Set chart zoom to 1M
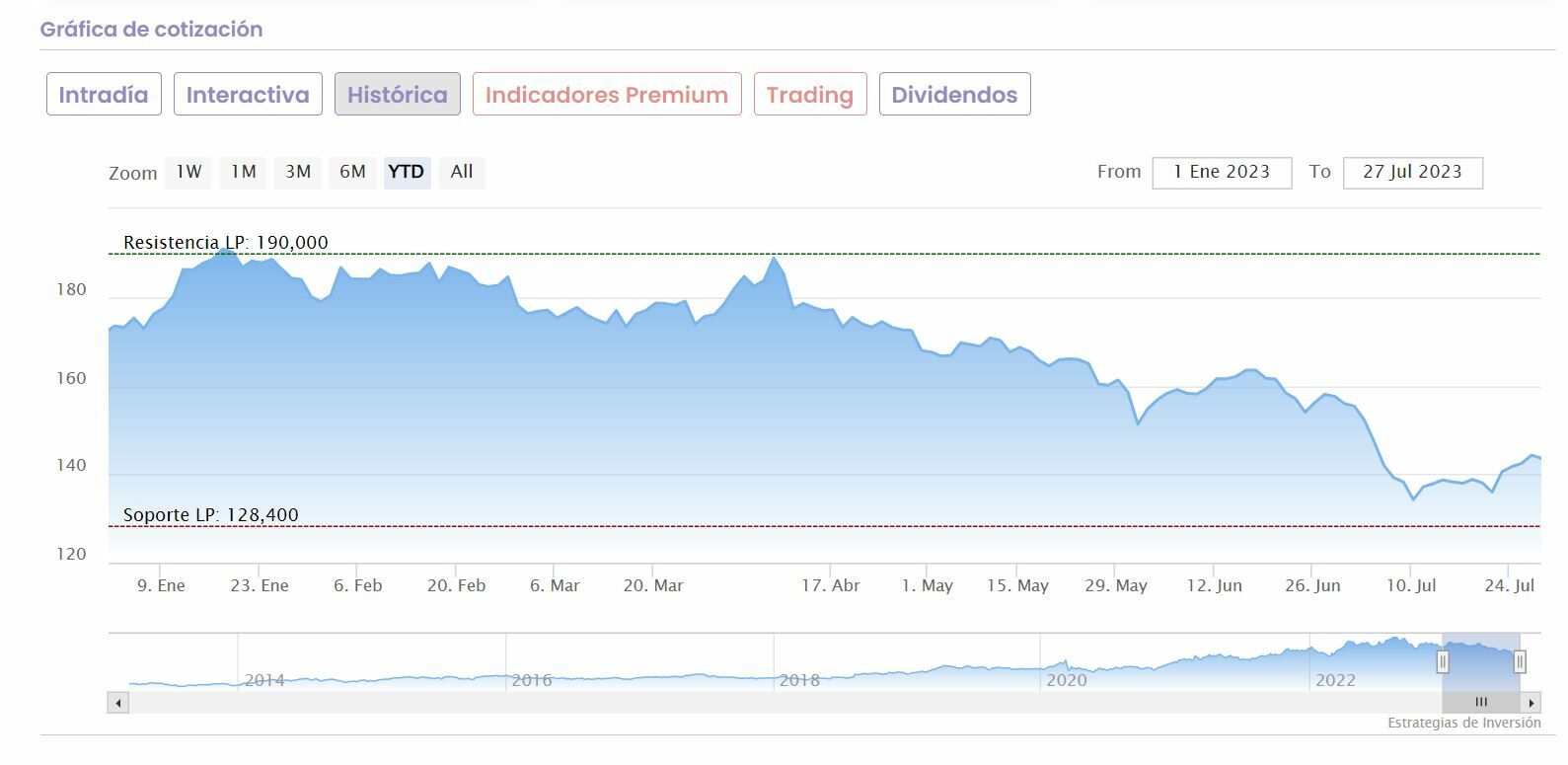Image resolution: width=1568 pixels, height=765 pixels. pos(244,172)
